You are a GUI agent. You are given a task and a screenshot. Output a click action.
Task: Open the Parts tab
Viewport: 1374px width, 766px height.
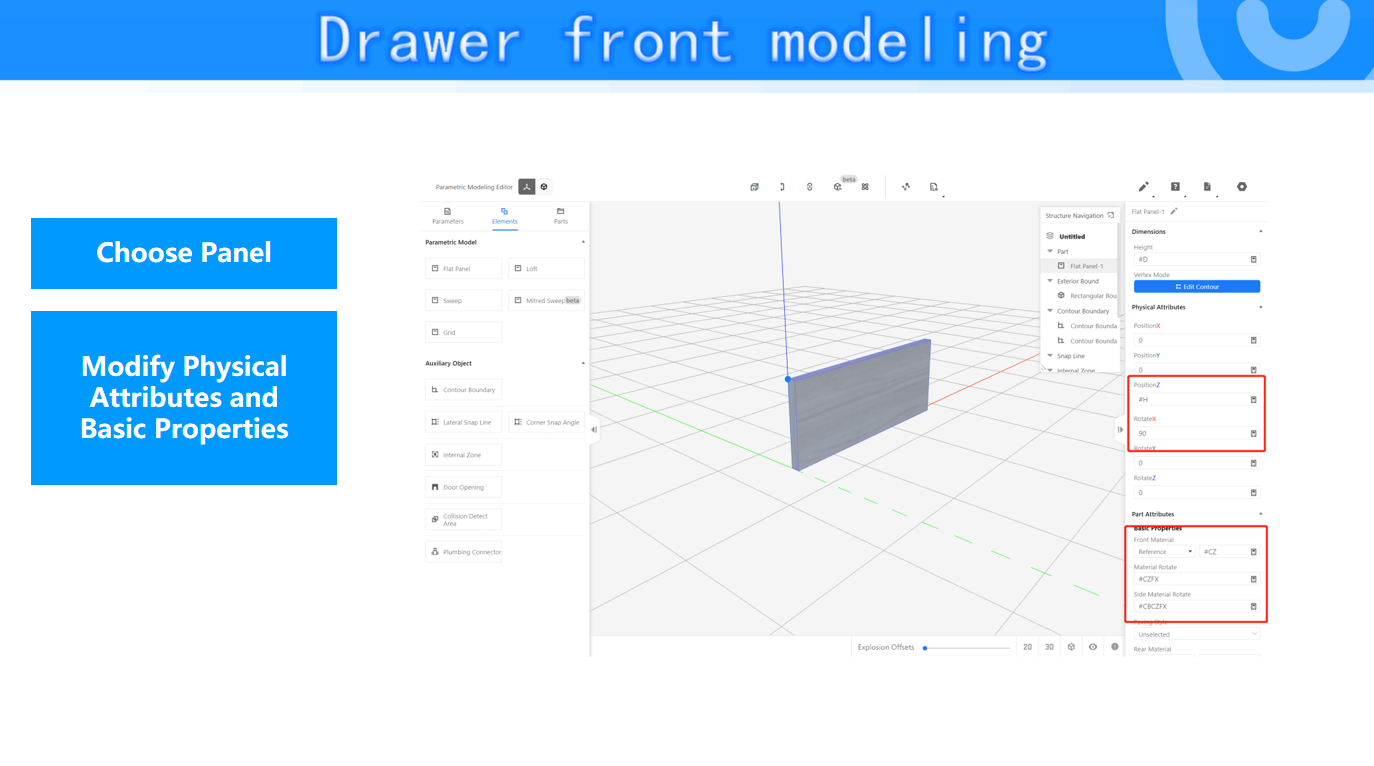coord(561,216)
